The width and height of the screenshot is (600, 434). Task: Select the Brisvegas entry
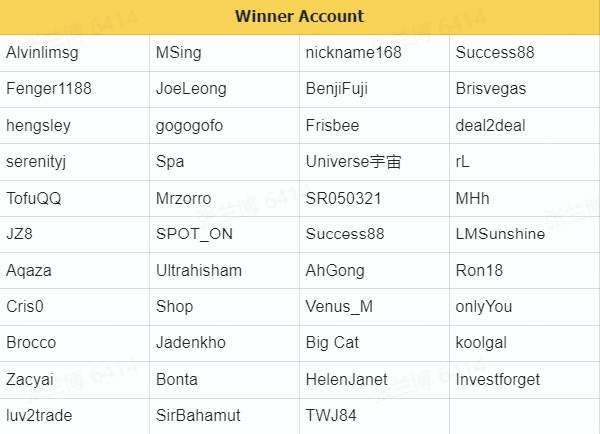click(x=491, y=88)
